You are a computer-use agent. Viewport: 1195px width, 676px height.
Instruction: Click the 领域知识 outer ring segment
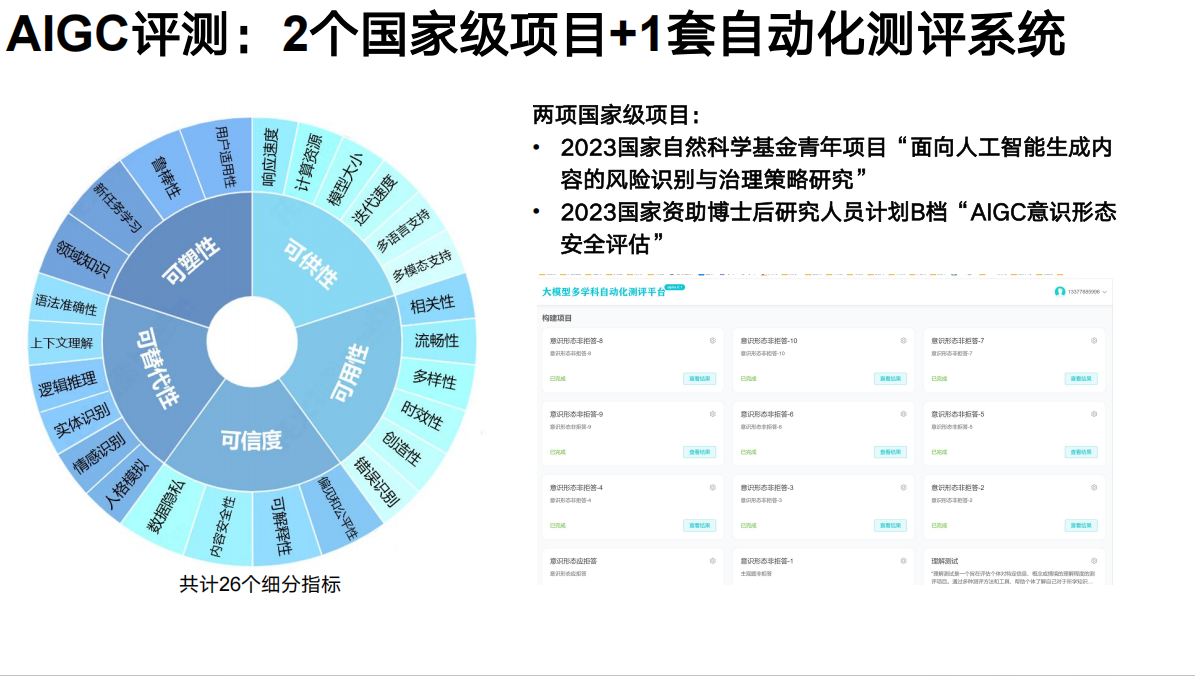click(83, 257)
